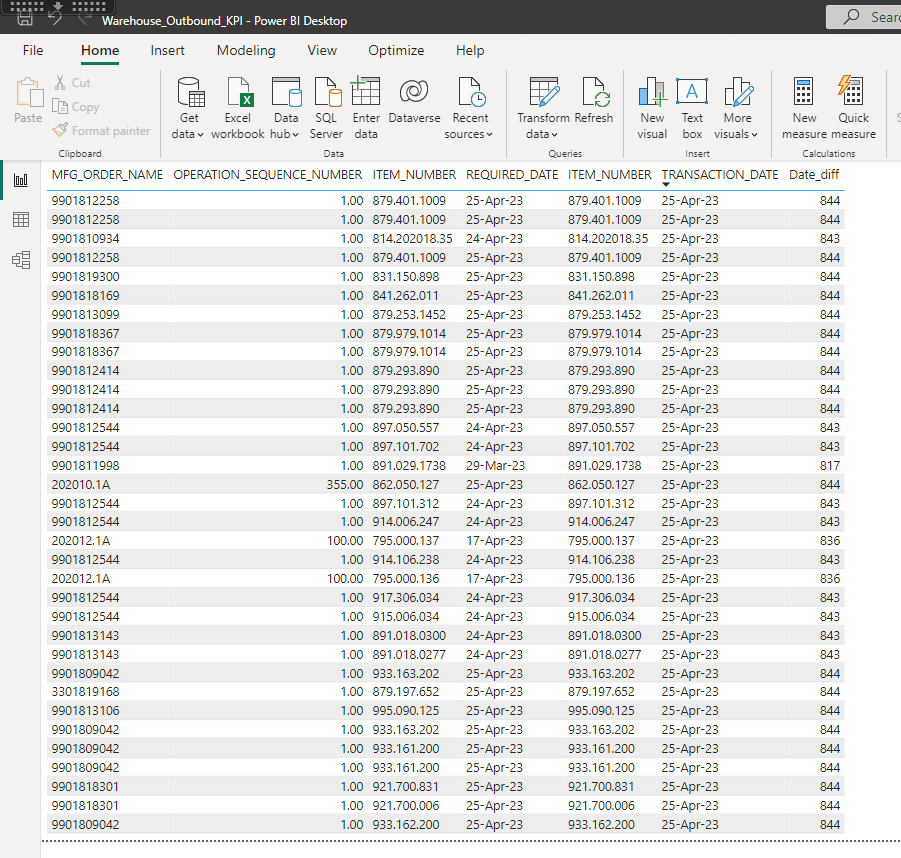901x858 pixels.
Task: Sort by TRANSACTION_DATE column header
Action: point(720,175)
